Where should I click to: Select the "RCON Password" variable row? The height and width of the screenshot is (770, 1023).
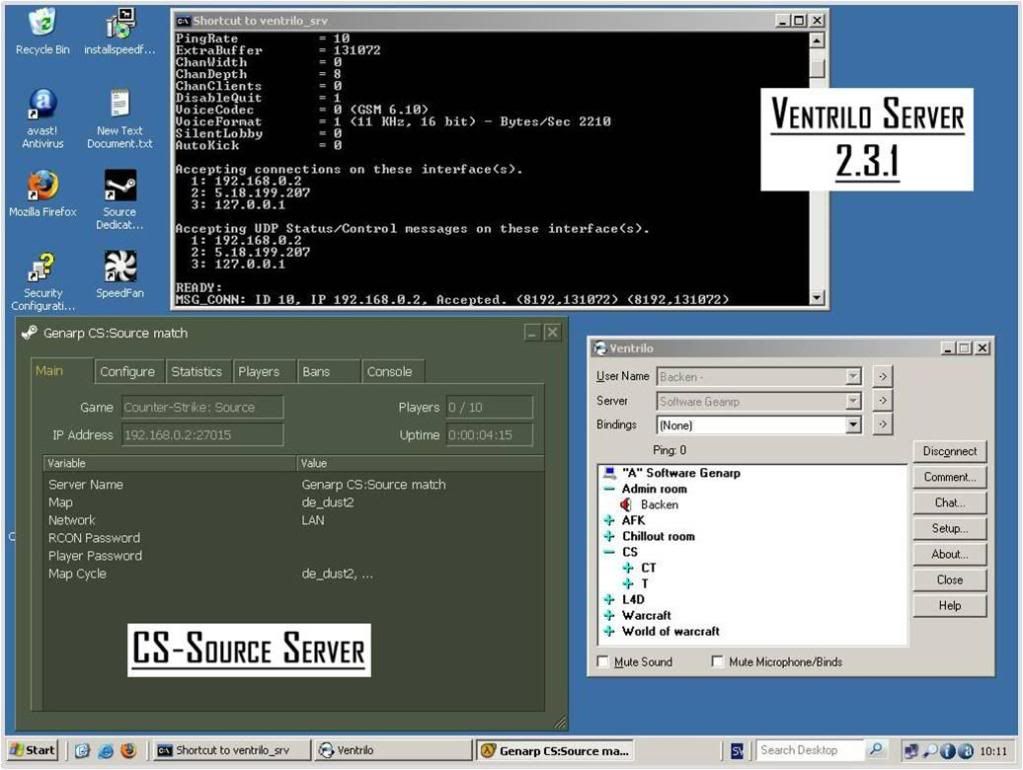(294, 538)
